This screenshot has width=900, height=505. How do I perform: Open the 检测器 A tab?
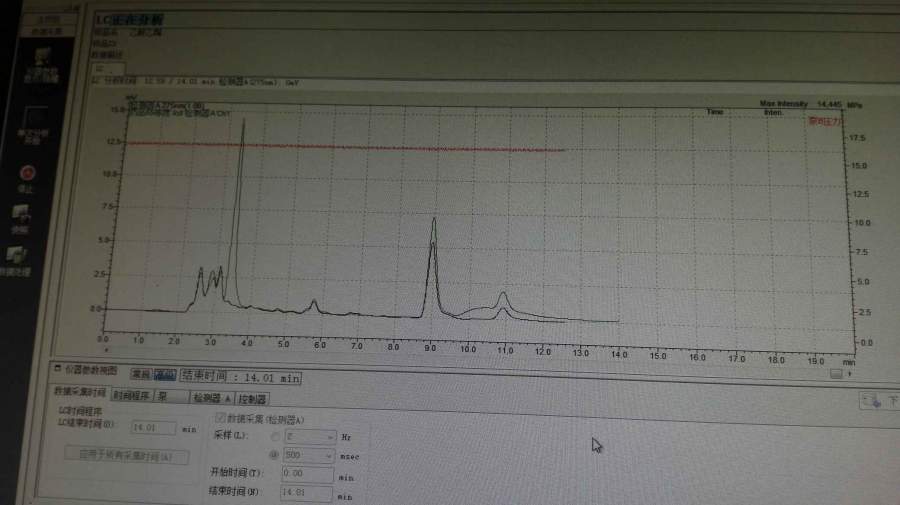coord(212,398)
